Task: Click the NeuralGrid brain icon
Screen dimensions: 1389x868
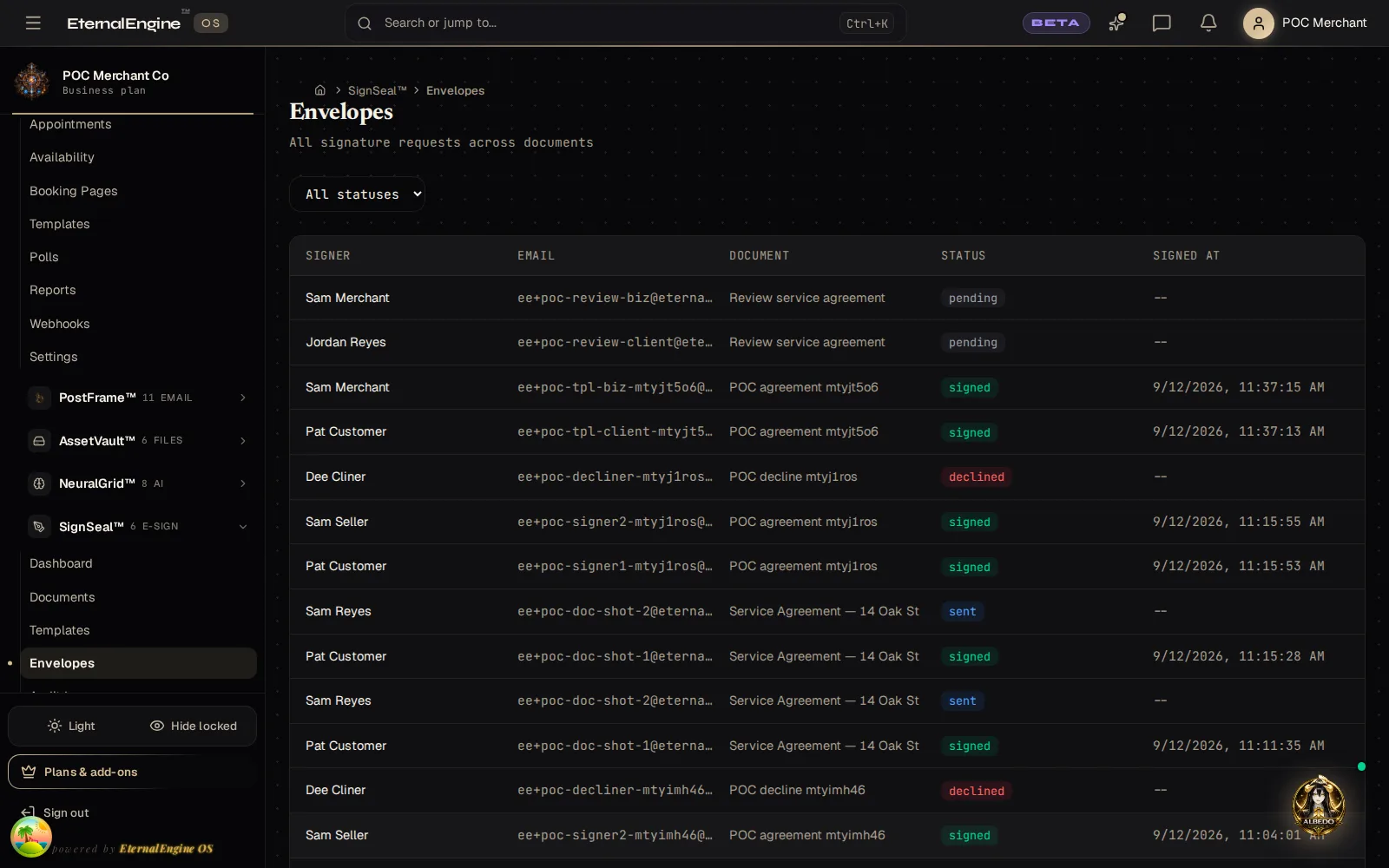Action: [39, 483]
